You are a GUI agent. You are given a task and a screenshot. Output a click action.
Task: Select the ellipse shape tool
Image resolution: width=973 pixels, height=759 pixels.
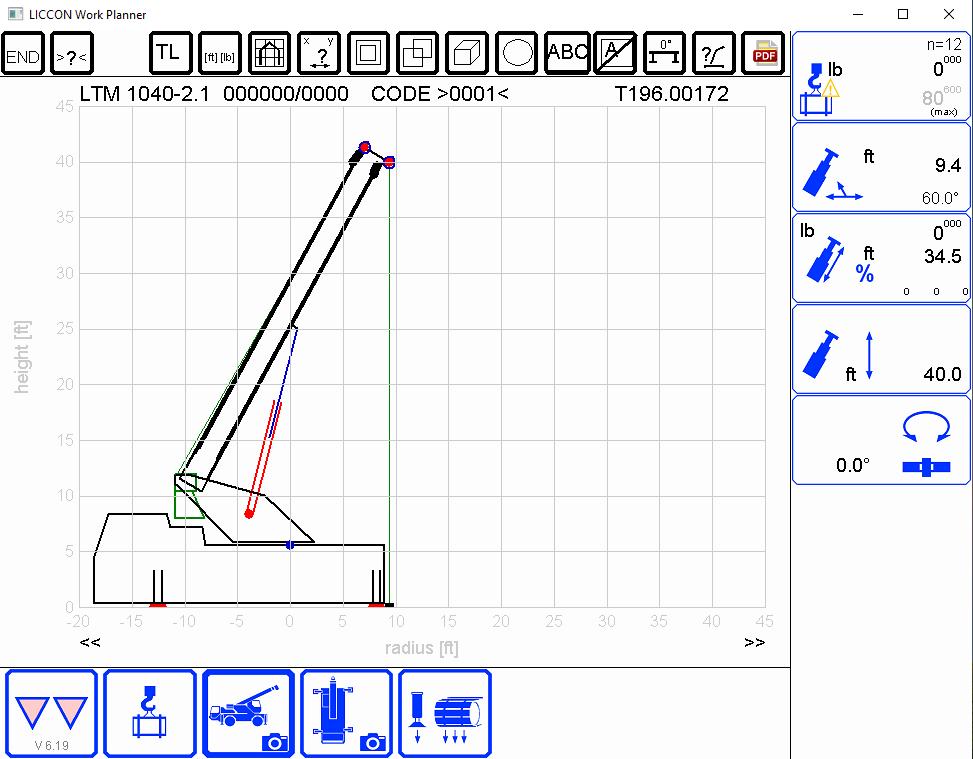click(x=516, y=54)
